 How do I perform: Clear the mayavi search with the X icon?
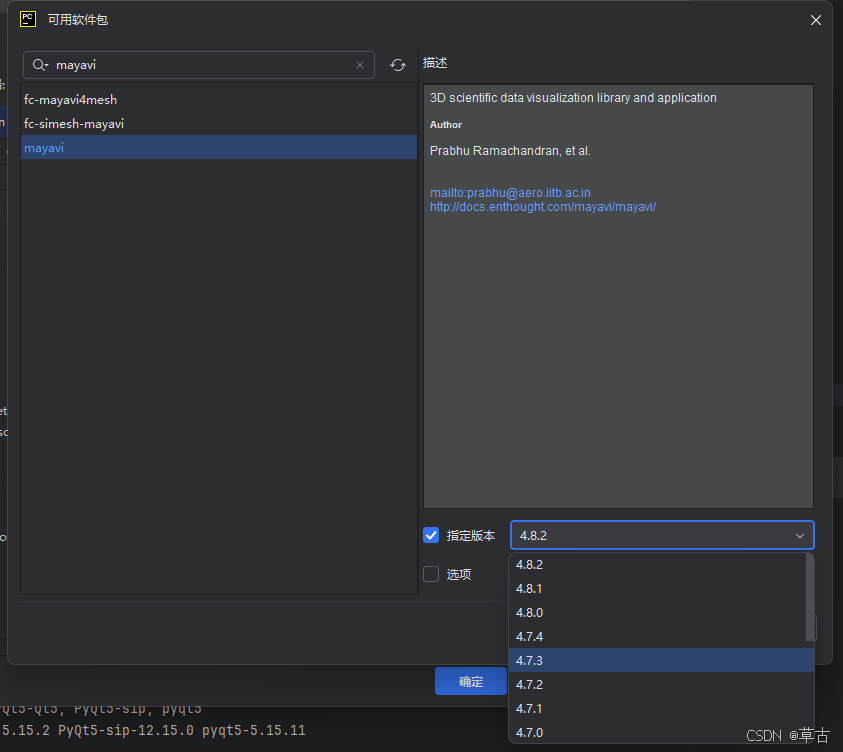(x=360, y=64)
